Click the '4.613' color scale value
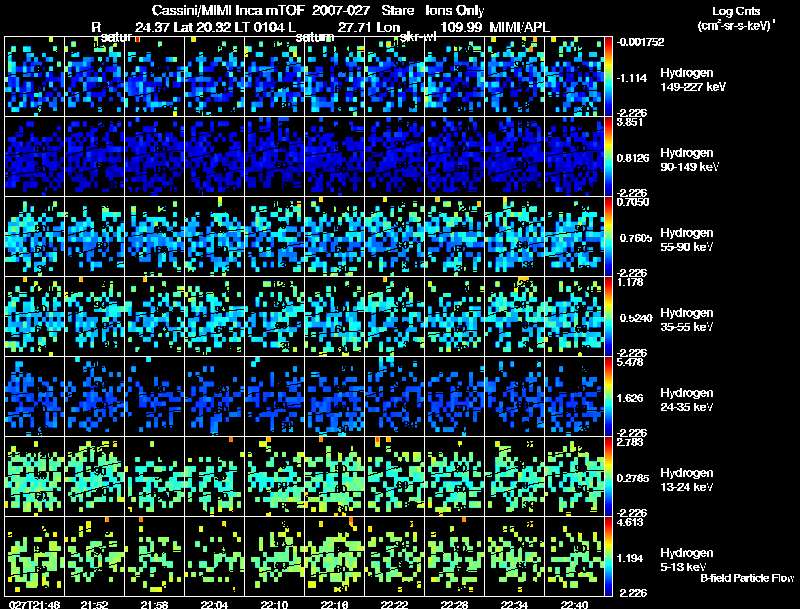The width and height of the screenshot is (800, 609). point(630,523)
